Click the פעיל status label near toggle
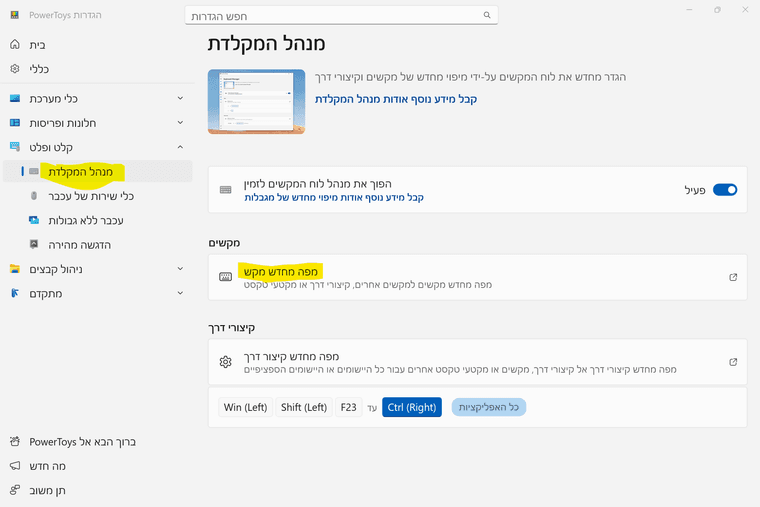 (x=695, y=190)
